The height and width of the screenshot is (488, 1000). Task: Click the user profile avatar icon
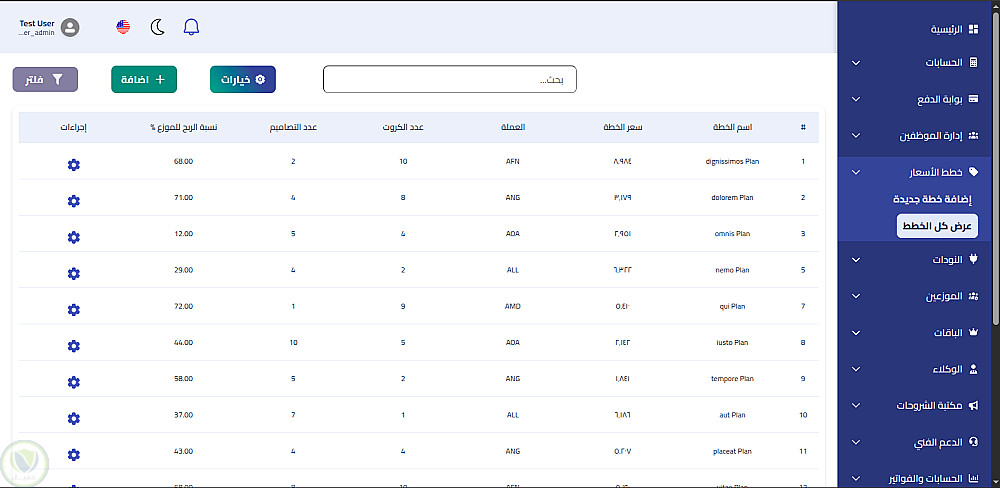click(70, 27)
